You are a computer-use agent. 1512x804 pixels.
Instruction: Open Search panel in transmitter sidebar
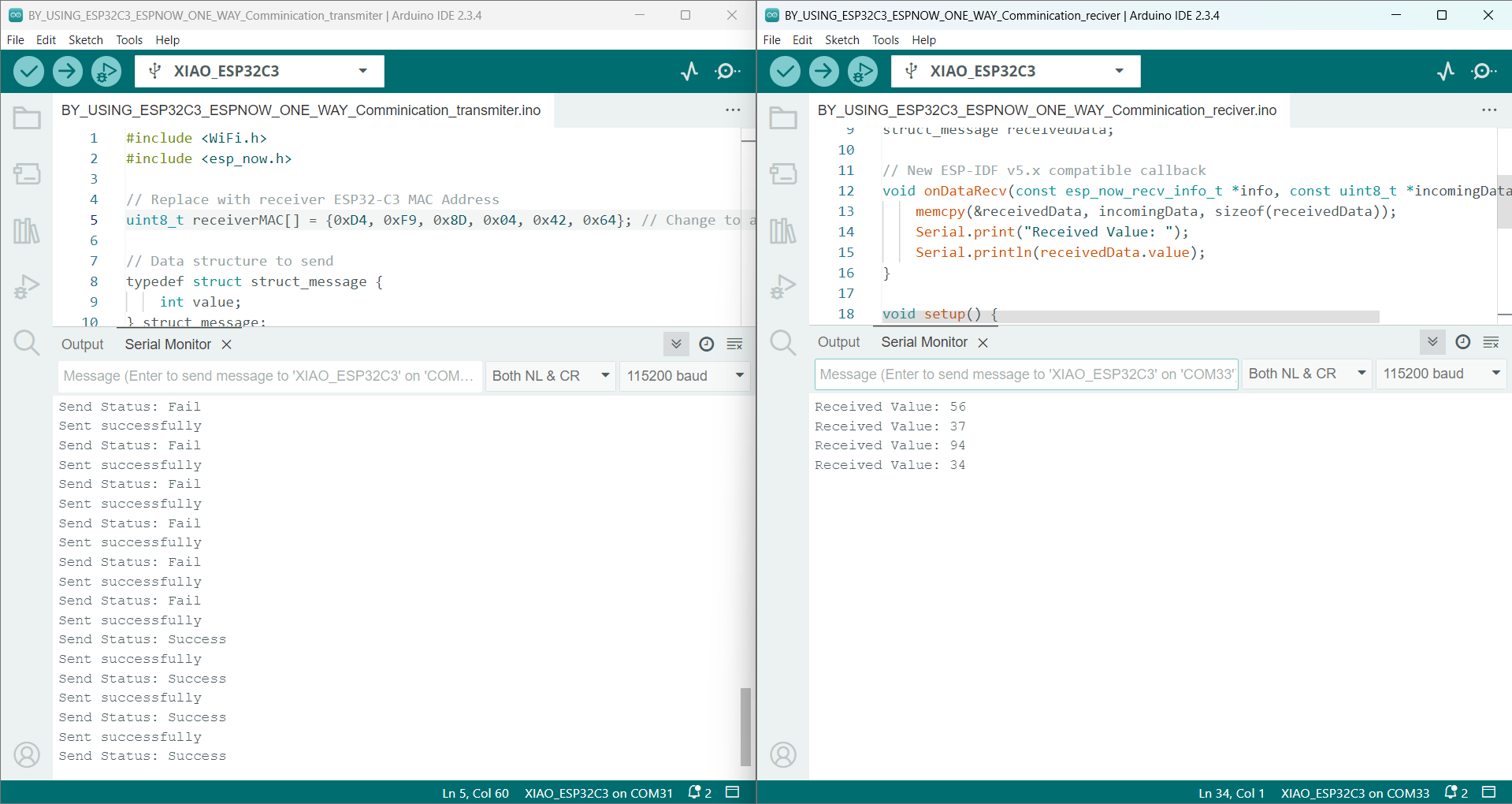[x=27, y=343]
